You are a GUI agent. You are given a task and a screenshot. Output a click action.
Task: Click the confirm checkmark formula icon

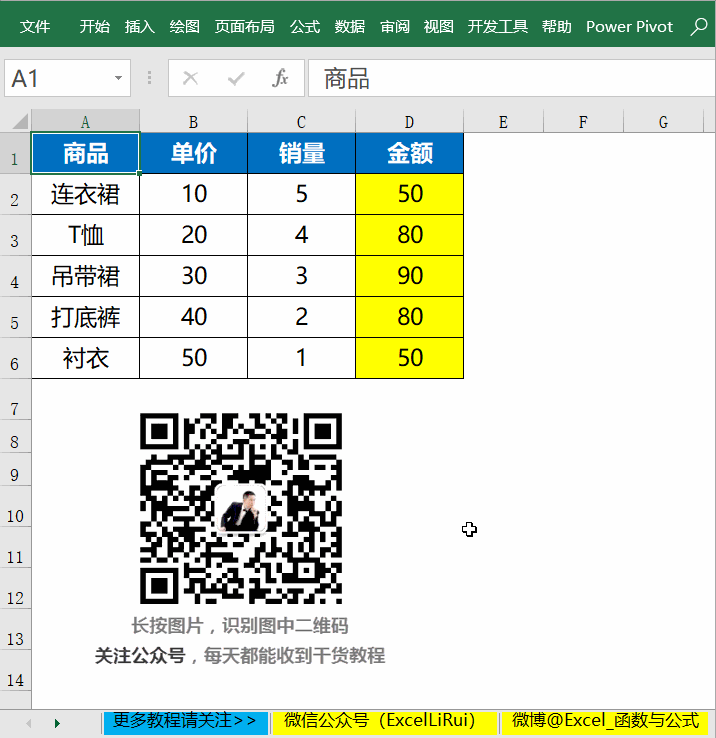[235, 78]
